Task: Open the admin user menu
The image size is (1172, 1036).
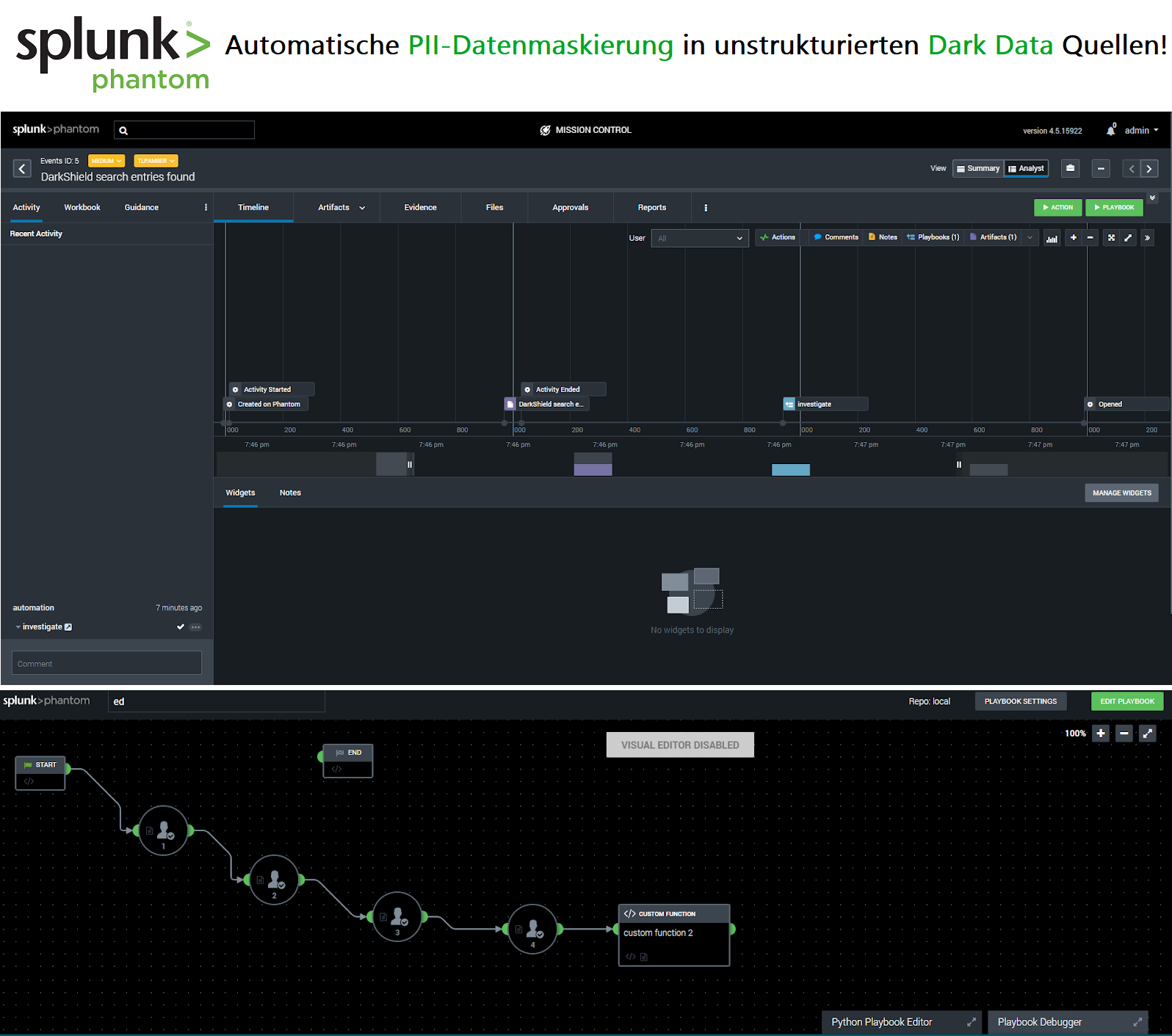Action: [x=1141, y=131]
